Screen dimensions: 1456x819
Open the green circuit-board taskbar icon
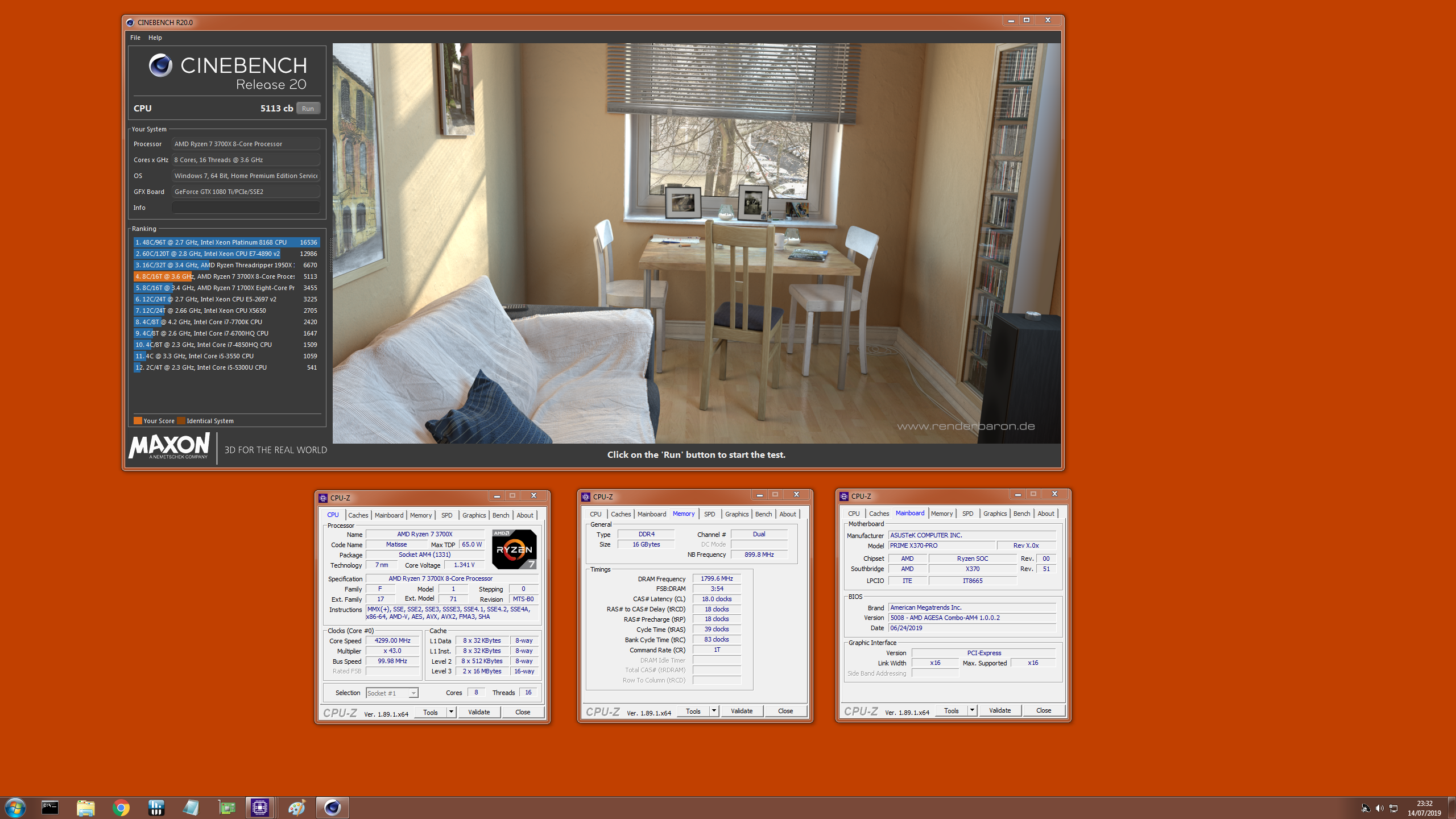pos(226,808)
